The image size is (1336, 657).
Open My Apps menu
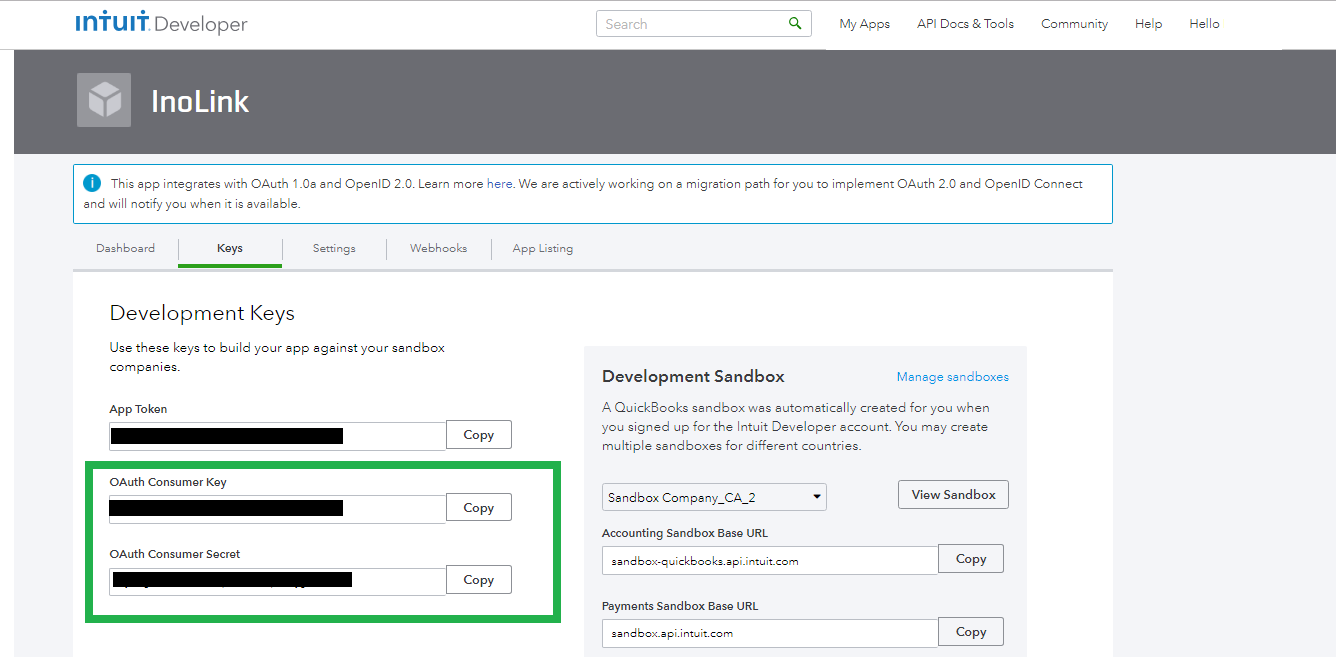(864, 24)
